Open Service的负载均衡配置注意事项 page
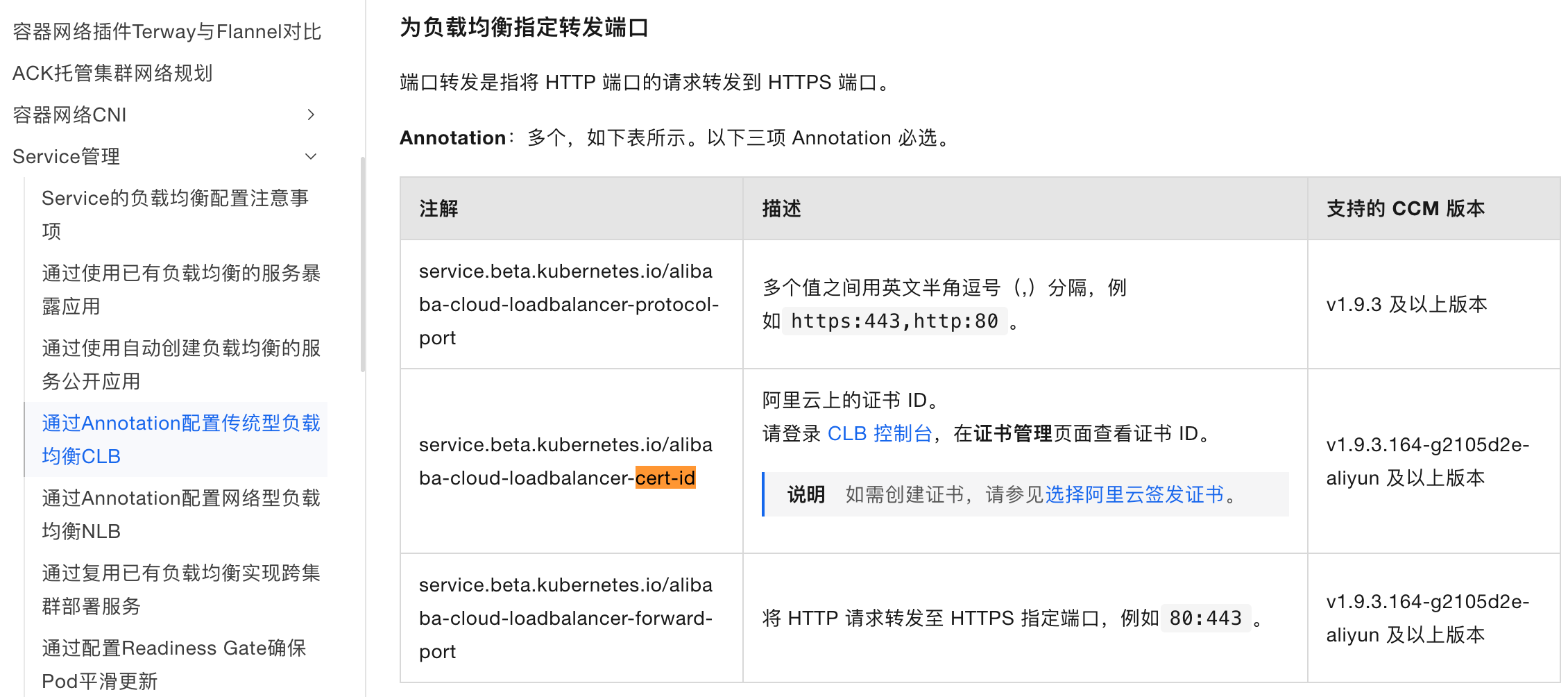The height and width of the screenshot is (697, 1568). [175, 215]
